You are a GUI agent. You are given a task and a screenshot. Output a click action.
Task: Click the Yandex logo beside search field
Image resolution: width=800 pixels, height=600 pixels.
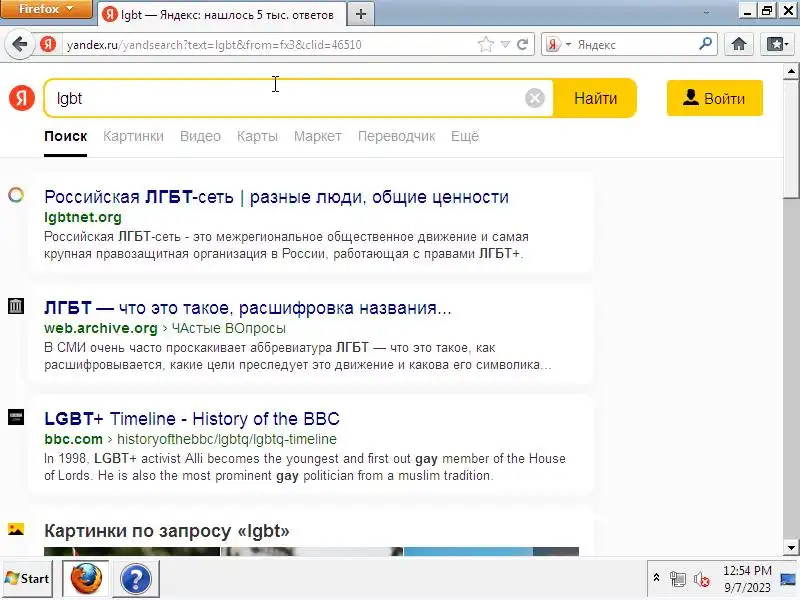(x=22, y=98)
